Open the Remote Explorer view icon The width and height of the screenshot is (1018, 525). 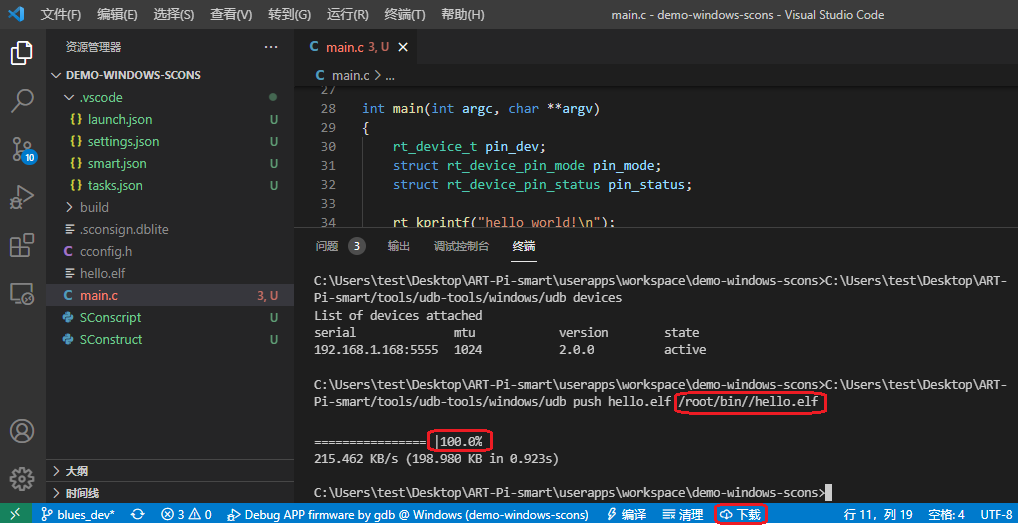22,293
